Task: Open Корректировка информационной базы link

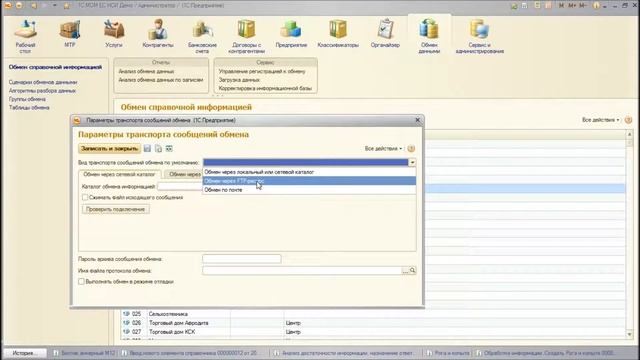Action: coord(265,89)
